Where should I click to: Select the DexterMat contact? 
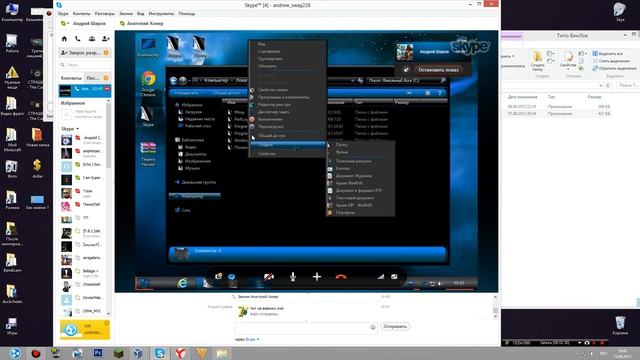(84, 298)
